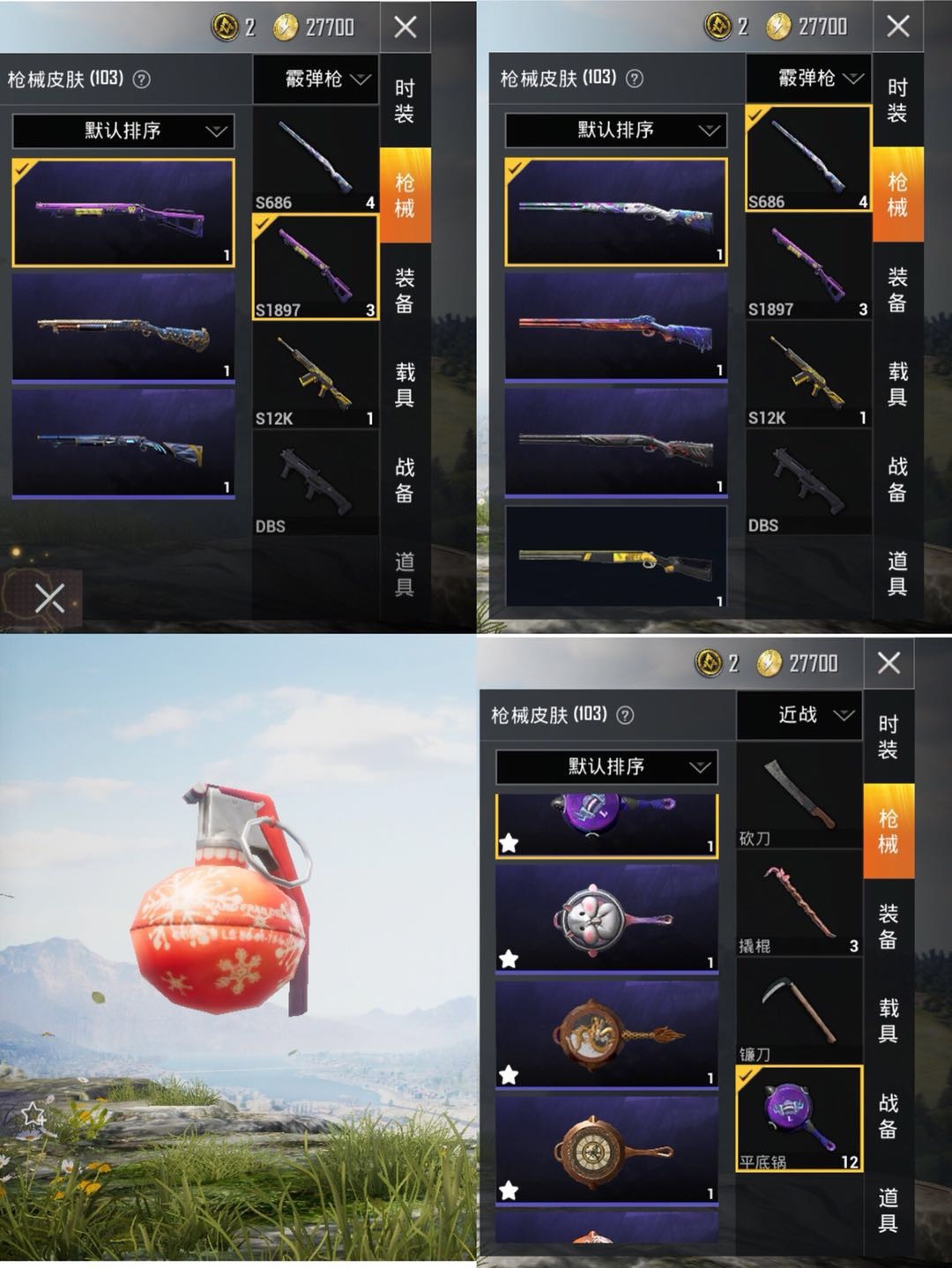Switch to 载具 tab in the 近战 panel
952x1268 pixels.
889,1020
